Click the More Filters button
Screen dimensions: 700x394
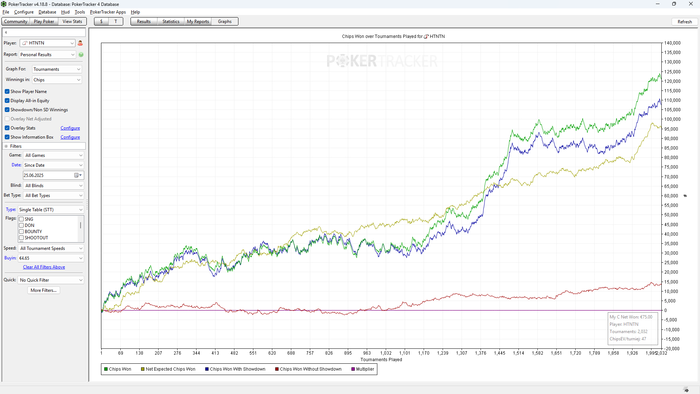[43, 290]
